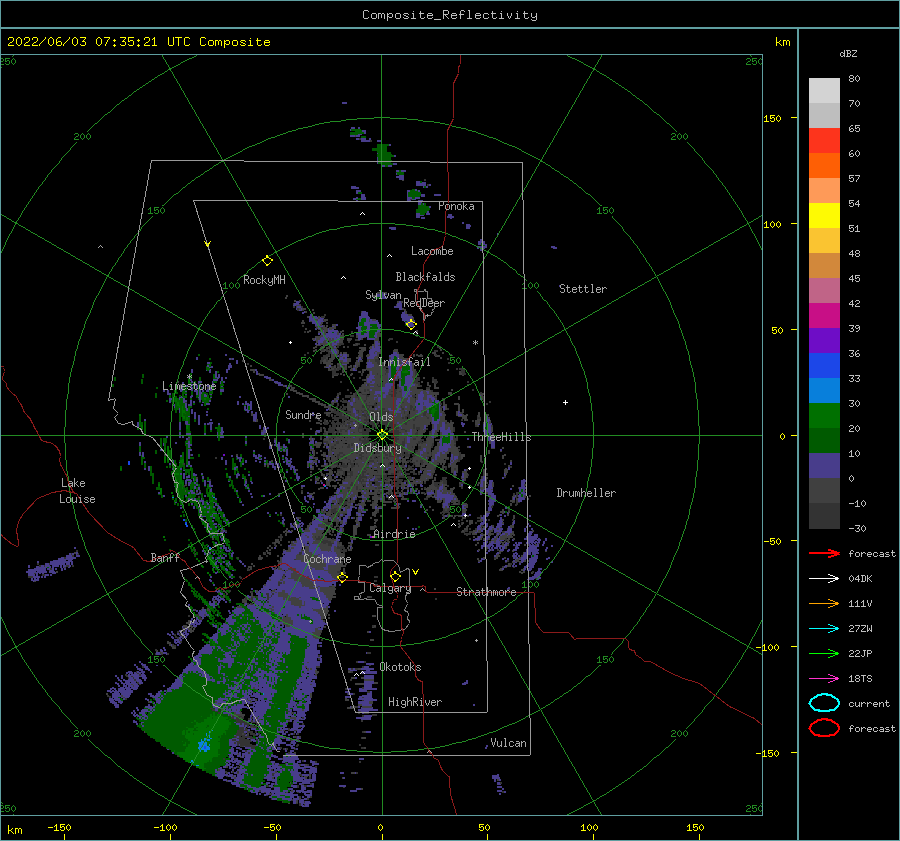This screenshot has width=900, height=841.
Task: Click the HighRiver town label
Action: click(415, 702)
